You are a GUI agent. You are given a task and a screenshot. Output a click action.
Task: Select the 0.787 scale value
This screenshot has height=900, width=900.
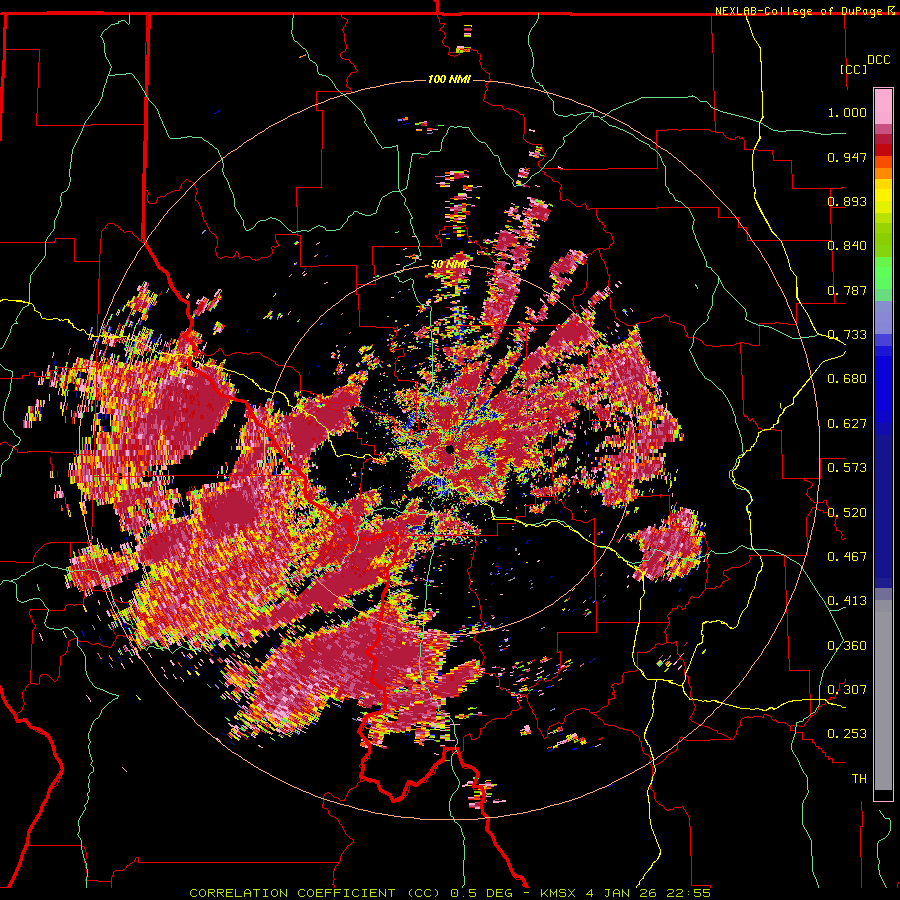tap(847, 290)
